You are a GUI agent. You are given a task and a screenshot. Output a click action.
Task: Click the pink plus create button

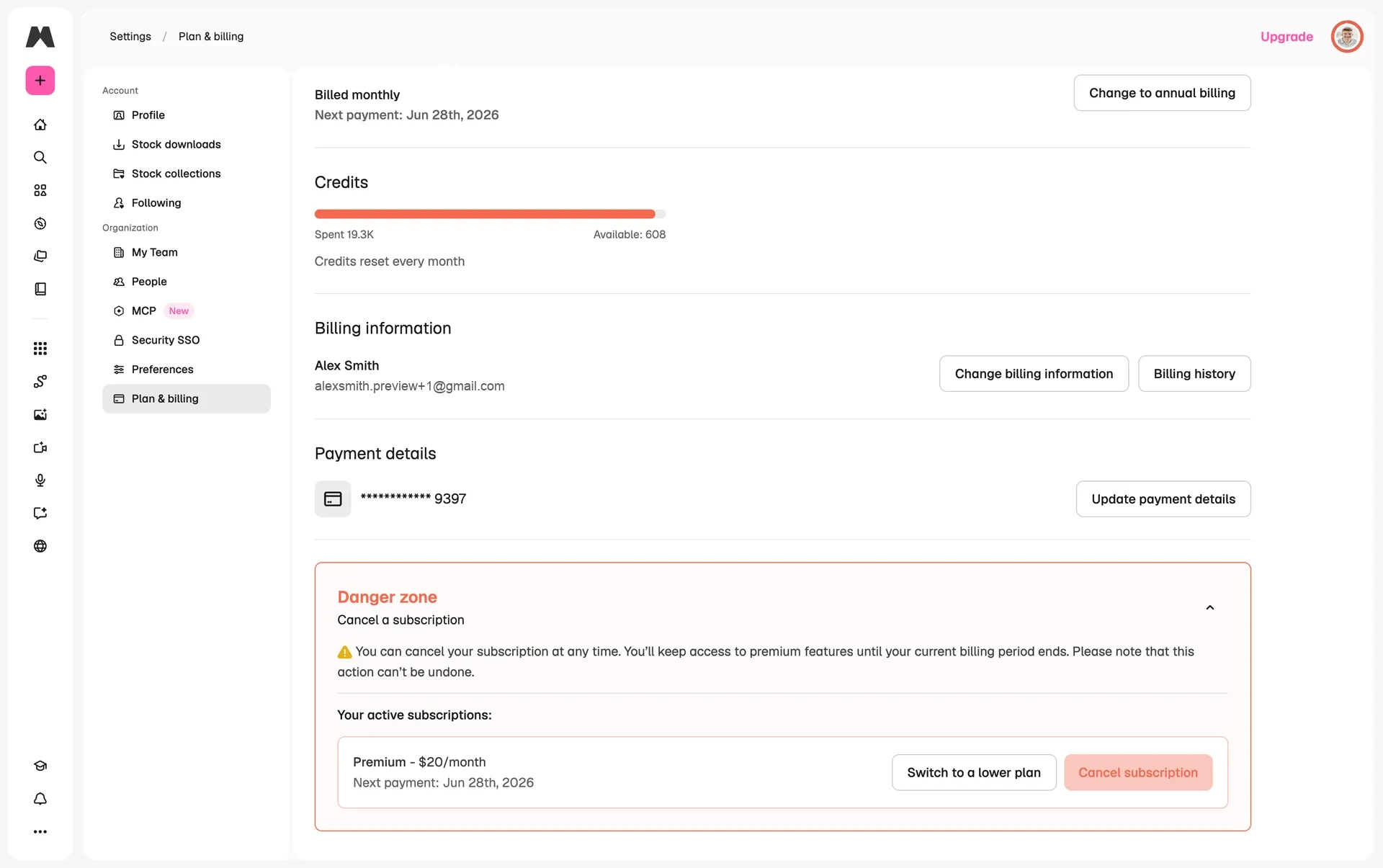pyautogui.click(x=40, y=81)
